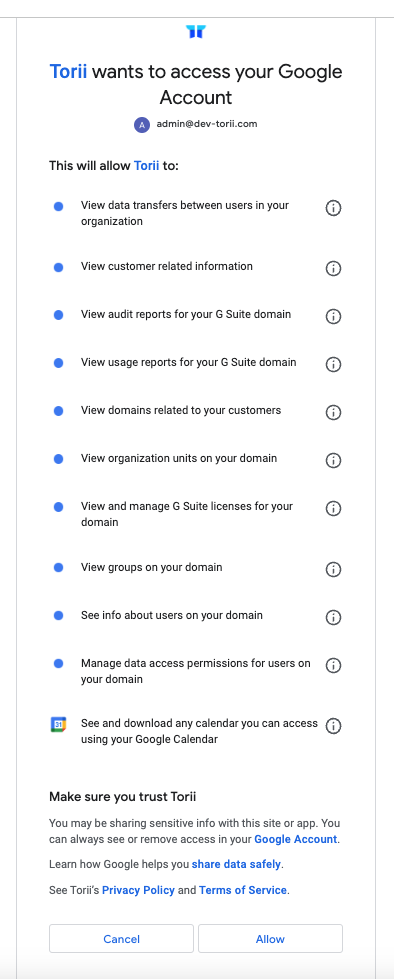
Task: Click 'See info about users on your domain'
Action: pyautogui.click(x=172, y=615)
